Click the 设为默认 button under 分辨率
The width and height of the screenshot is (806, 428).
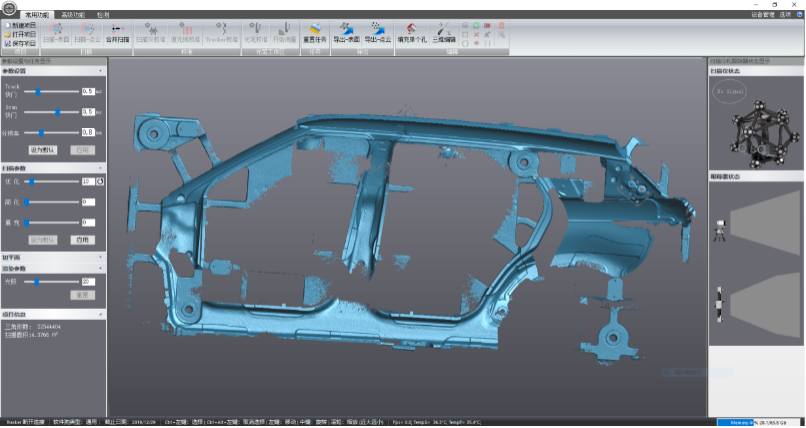tap(44, 149)
